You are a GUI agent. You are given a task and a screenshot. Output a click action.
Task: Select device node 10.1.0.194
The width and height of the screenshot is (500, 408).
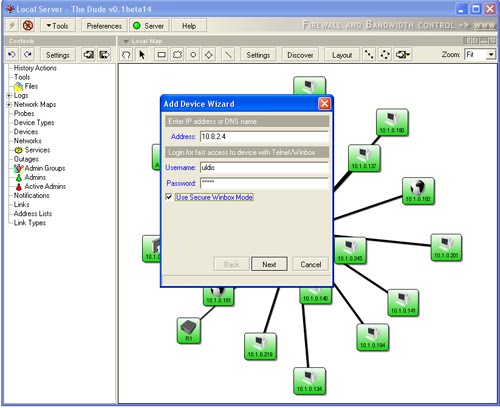pyautogui.click(x=372, y=337)
